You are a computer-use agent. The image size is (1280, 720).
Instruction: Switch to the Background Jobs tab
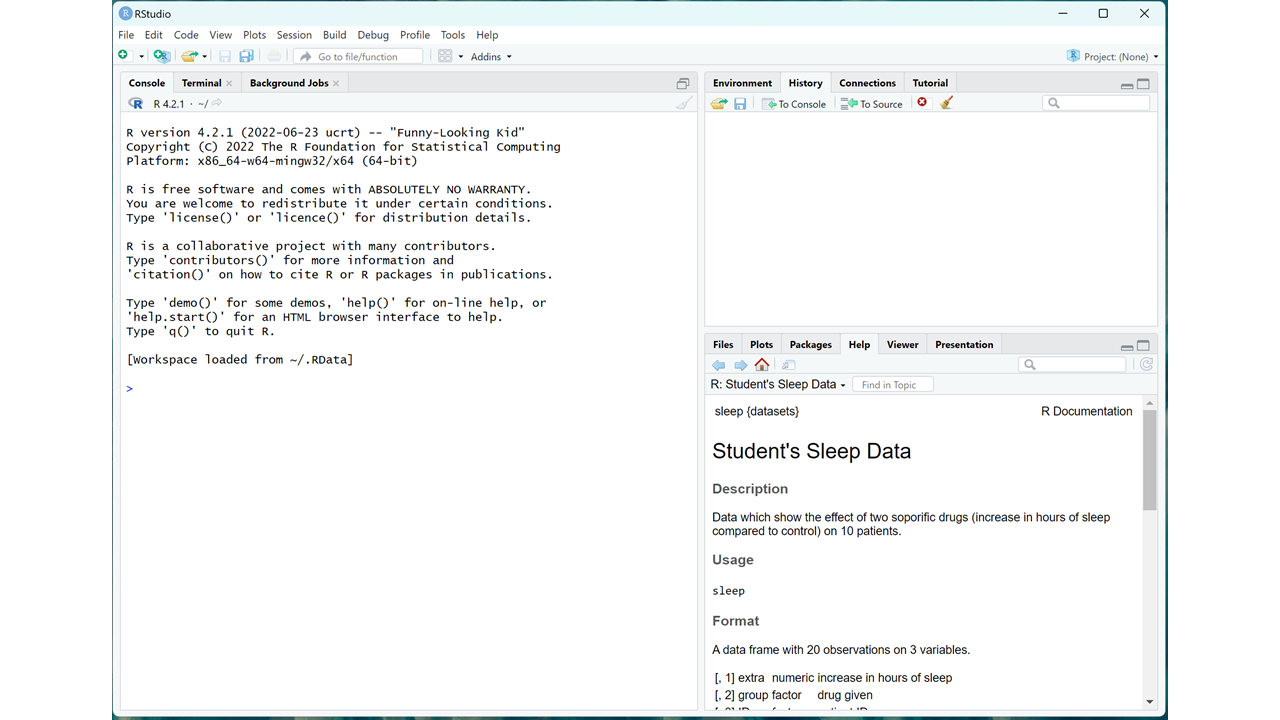click(289, 83)
